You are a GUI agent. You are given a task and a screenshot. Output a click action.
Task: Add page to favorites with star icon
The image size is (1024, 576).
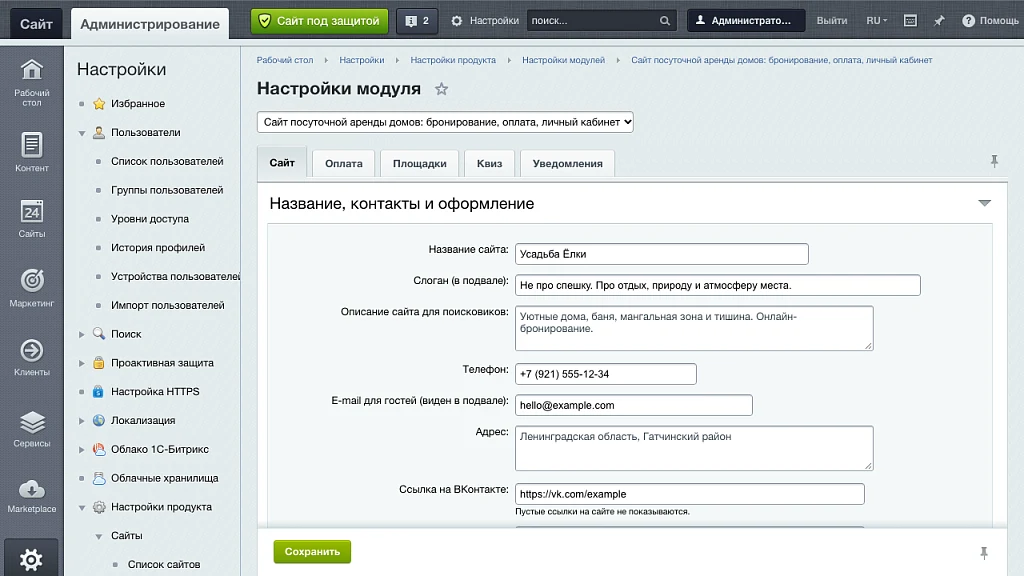pos(441,89)
